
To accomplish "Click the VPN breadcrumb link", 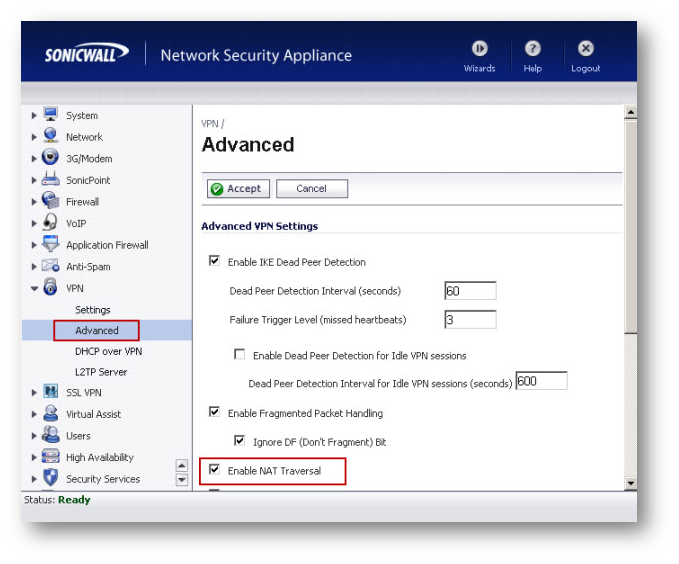I will (210, 124).
